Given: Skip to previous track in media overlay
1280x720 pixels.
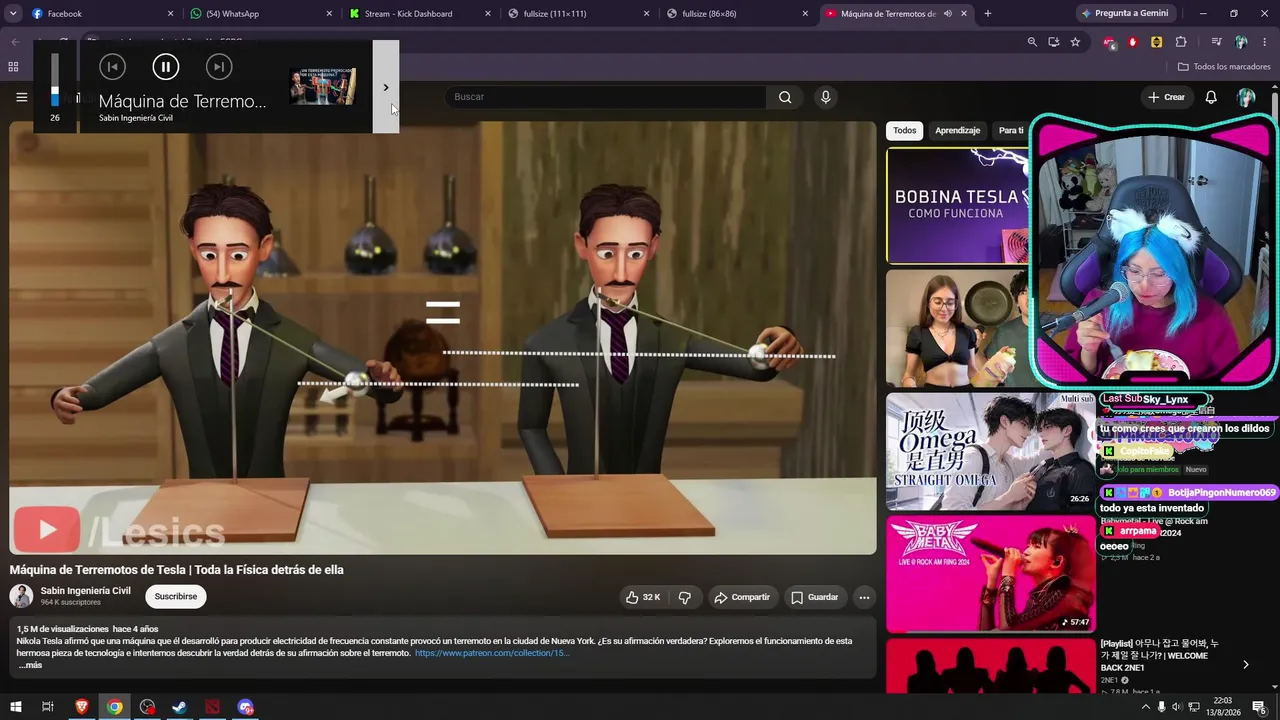Looking at the screenshot, I should (112, 67).
